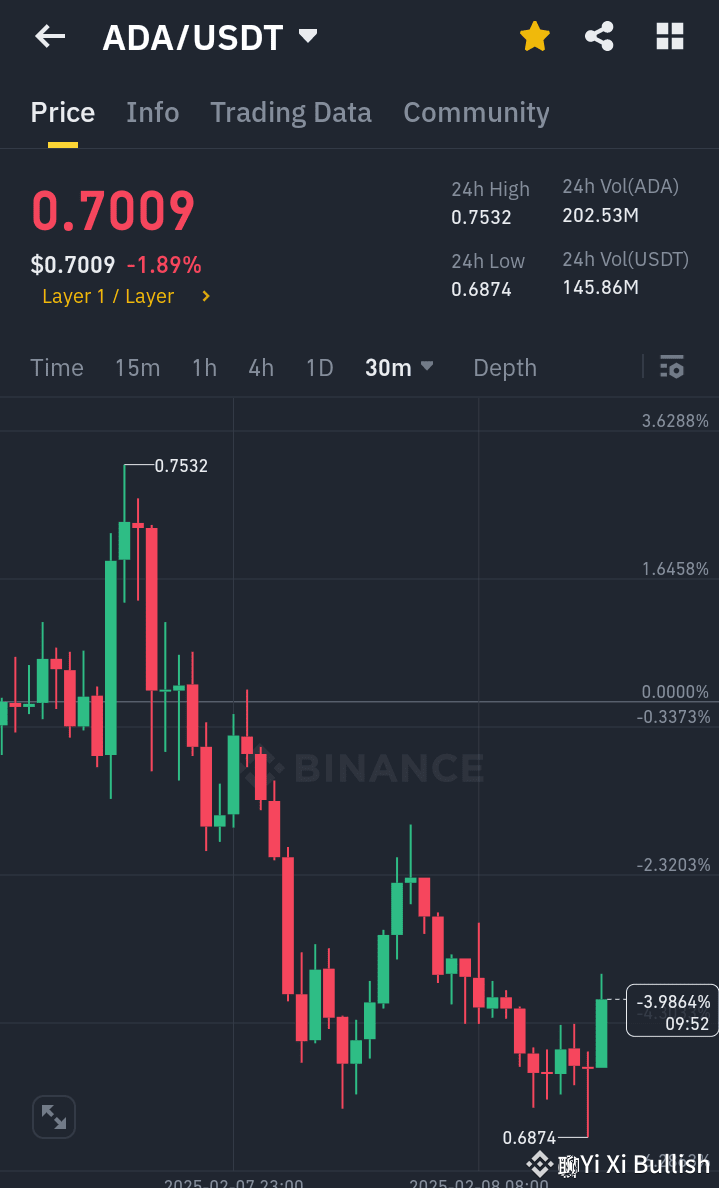The image size is (719, 1188).
Task: Open the Depth view
Action: (505, 367)
